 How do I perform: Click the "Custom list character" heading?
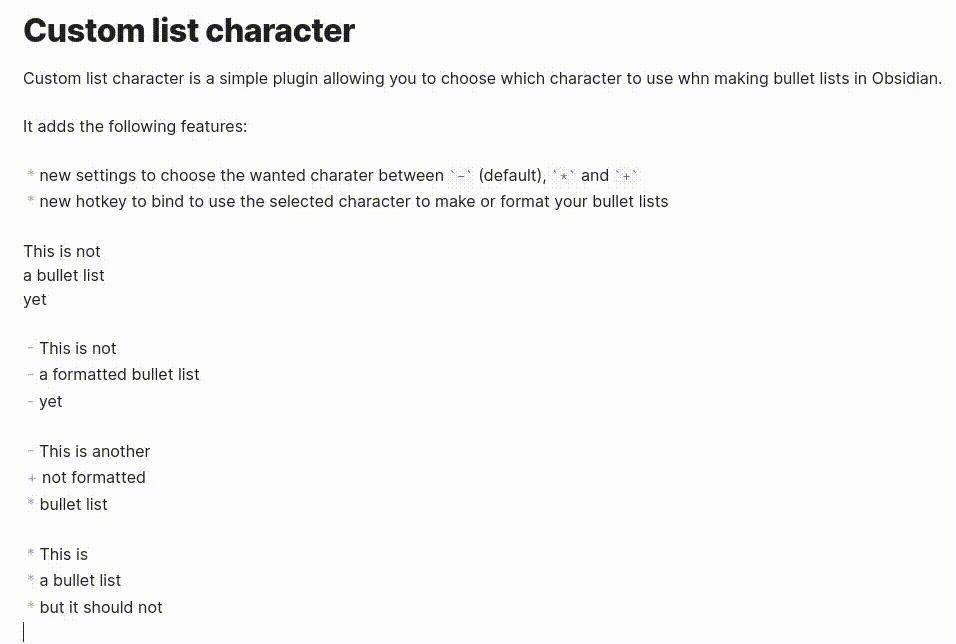click(x=188, y=31)
